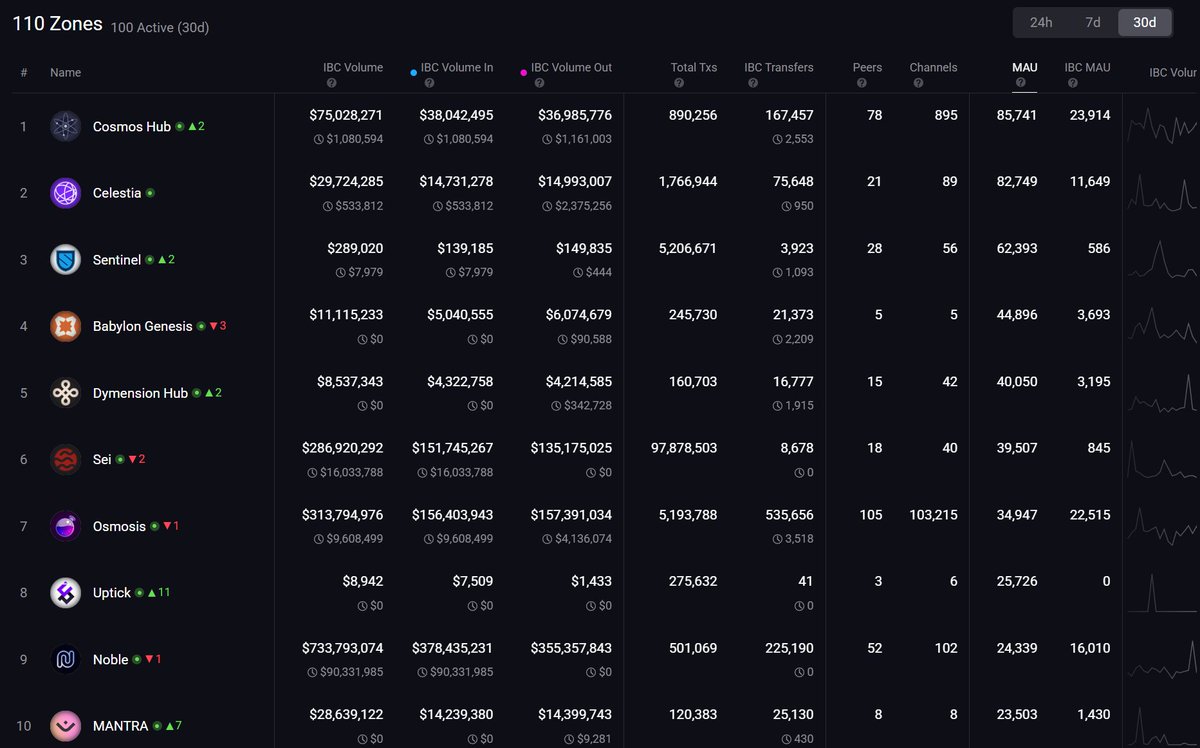Sort table by Total Txs column
Screen dimensions: 1200x748
coord(694,67)
